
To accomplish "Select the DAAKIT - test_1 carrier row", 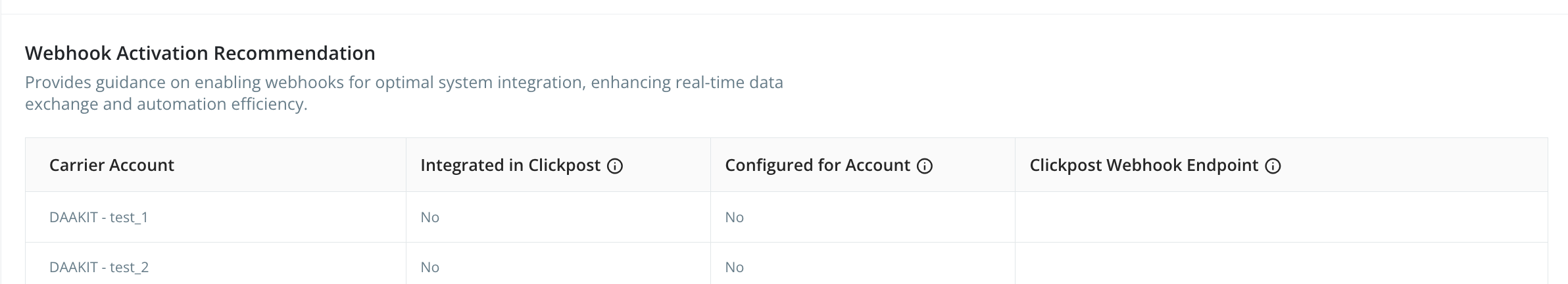I will click(x=99, y=217).
